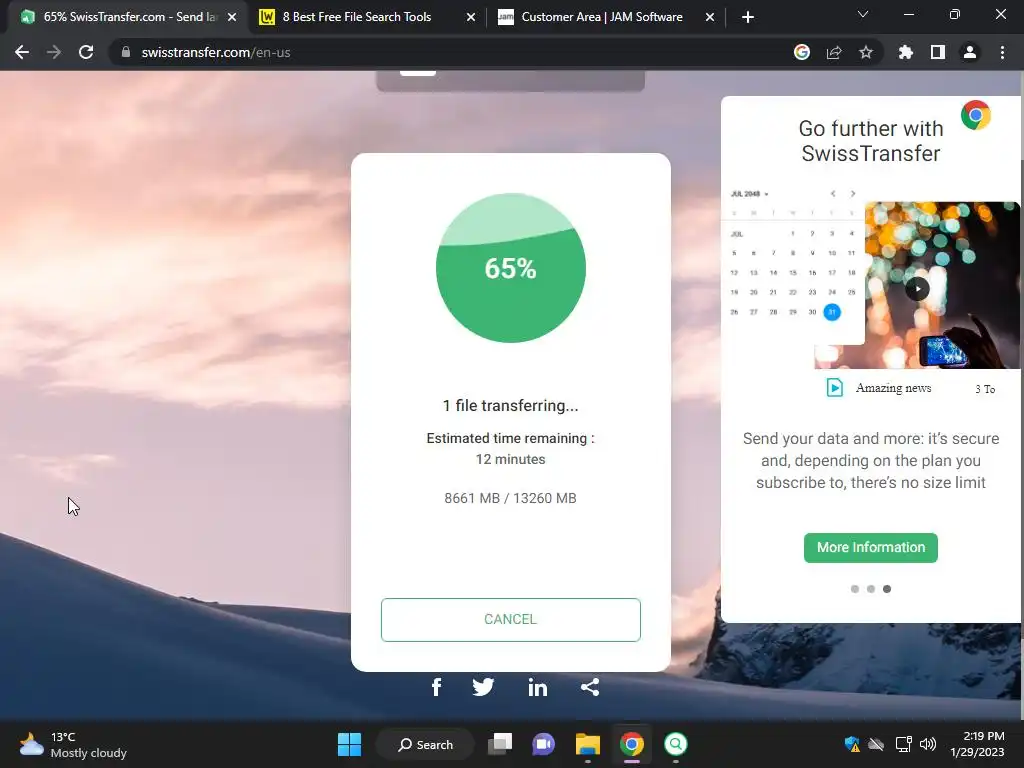
Task: Click 'Go further with SwissTransfer' heading
Action: pos(871,141)
